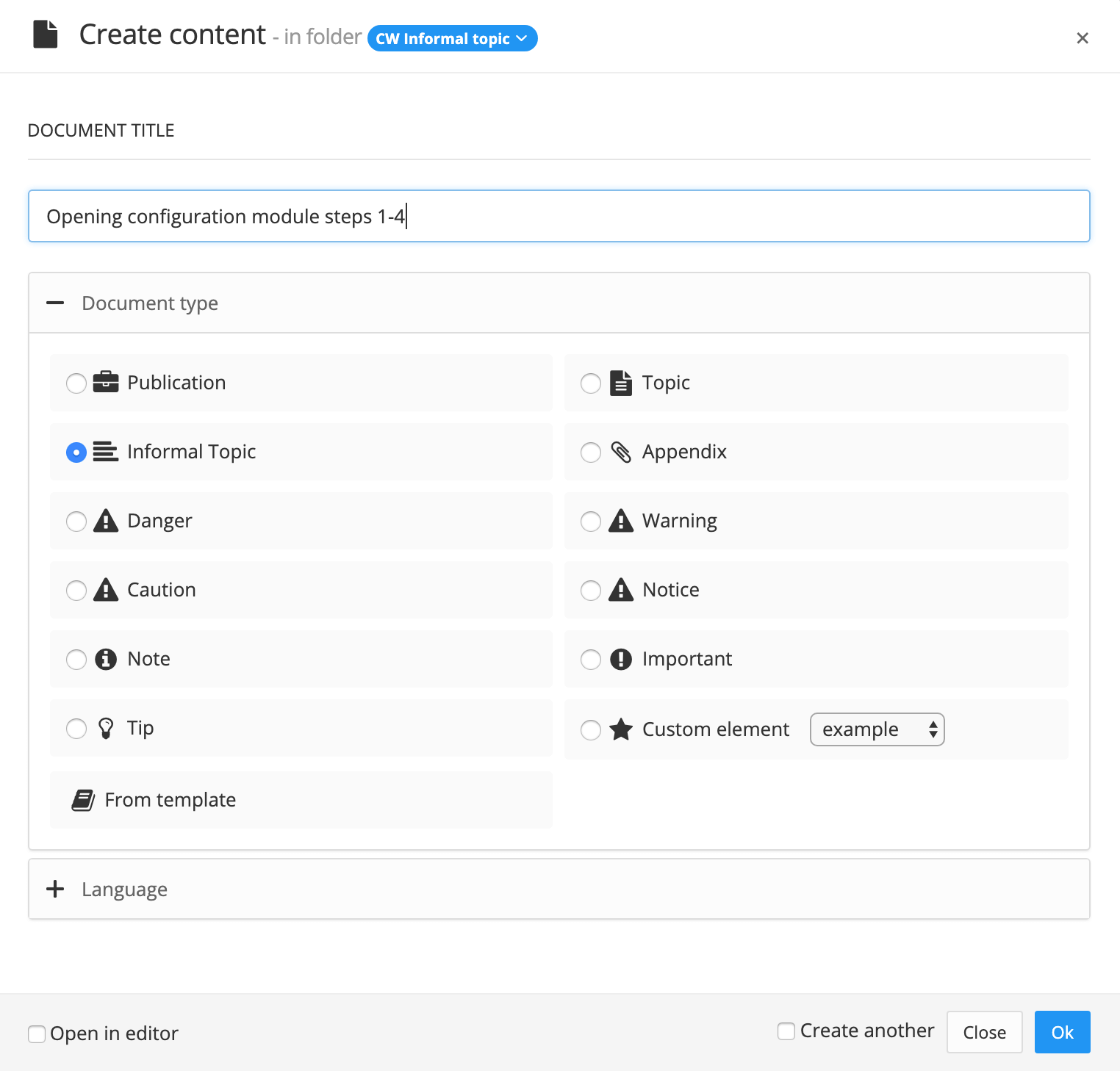The width and height of the screenshot is (1120, 1071).
Task: Select the briefcase Publication icon
Action: click(x=106, y=383)
